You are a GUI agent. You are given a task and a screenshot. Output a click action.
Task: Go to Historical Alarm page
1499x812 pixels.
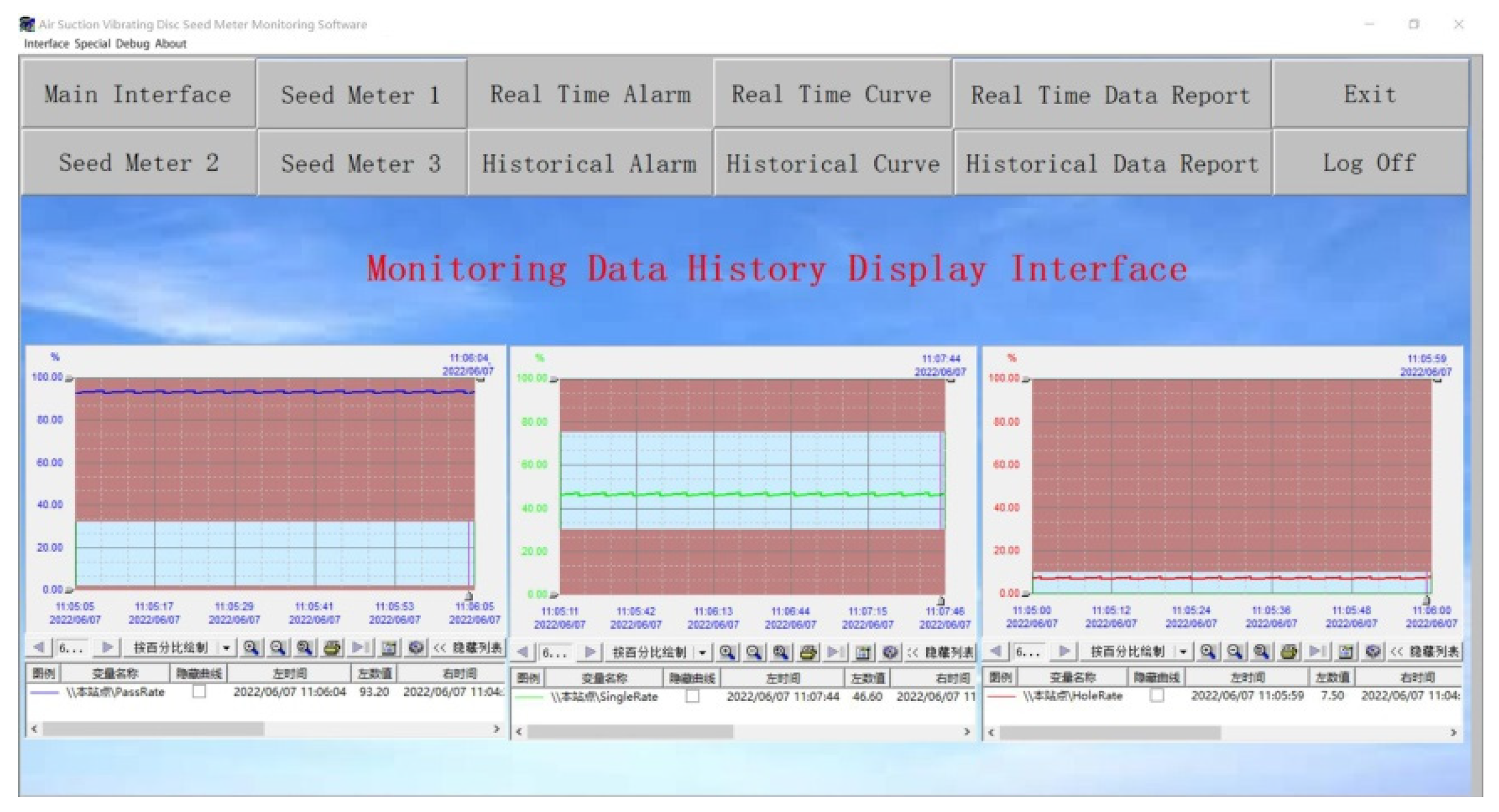[589, 164]
